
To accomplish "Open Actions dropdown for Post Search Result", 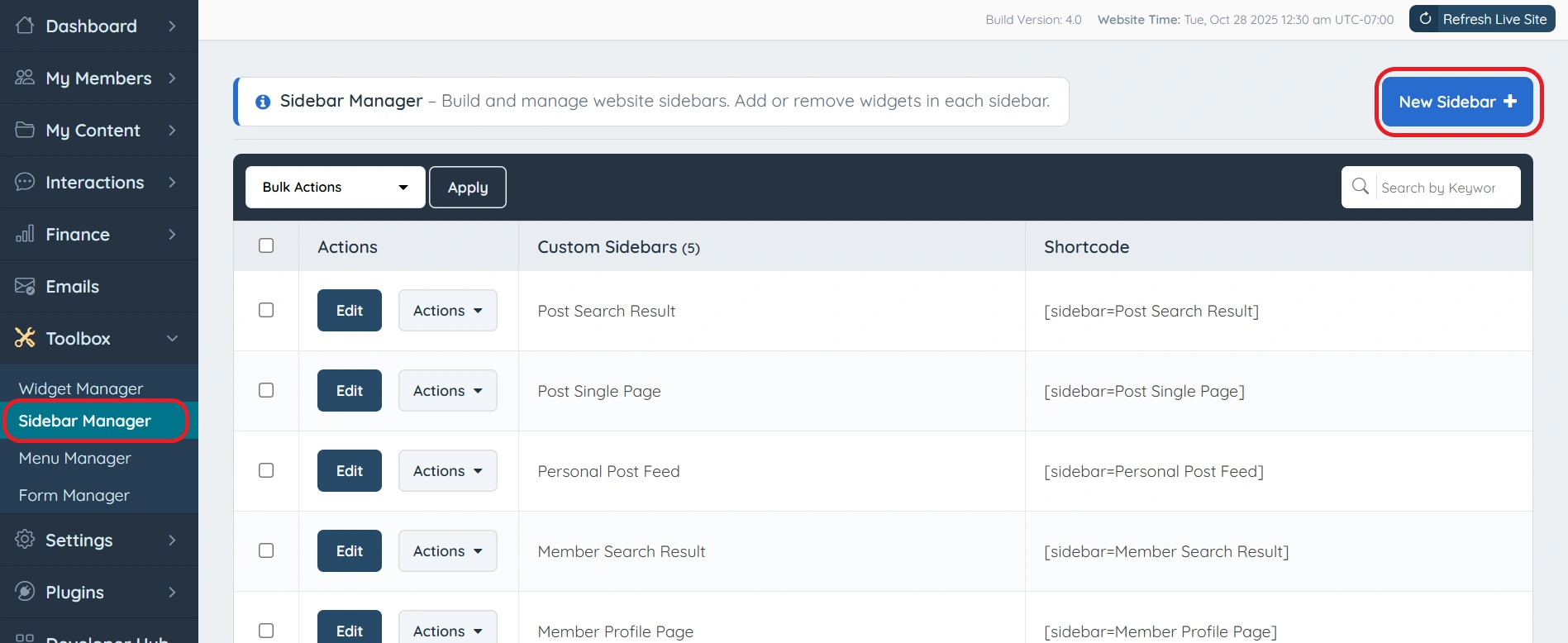I will pos(448,310).
